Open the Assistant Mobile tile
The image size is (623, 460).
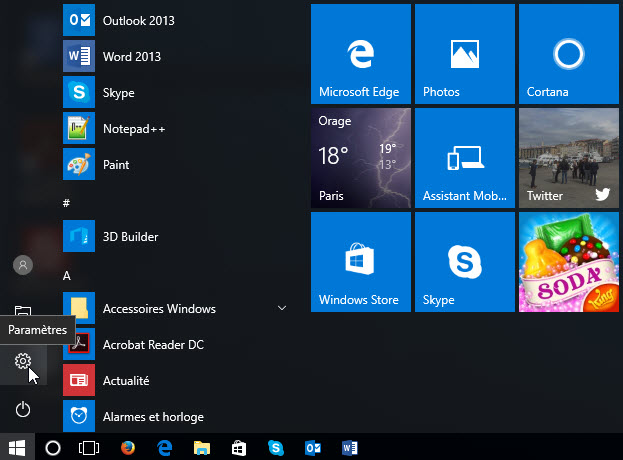(465, 158)
